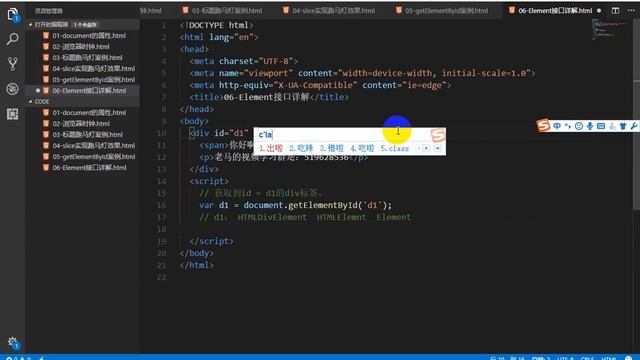Open the editor More Actions ellipsis
The height and width of the screenshot is (360, 640).
(x=631, y=11)
